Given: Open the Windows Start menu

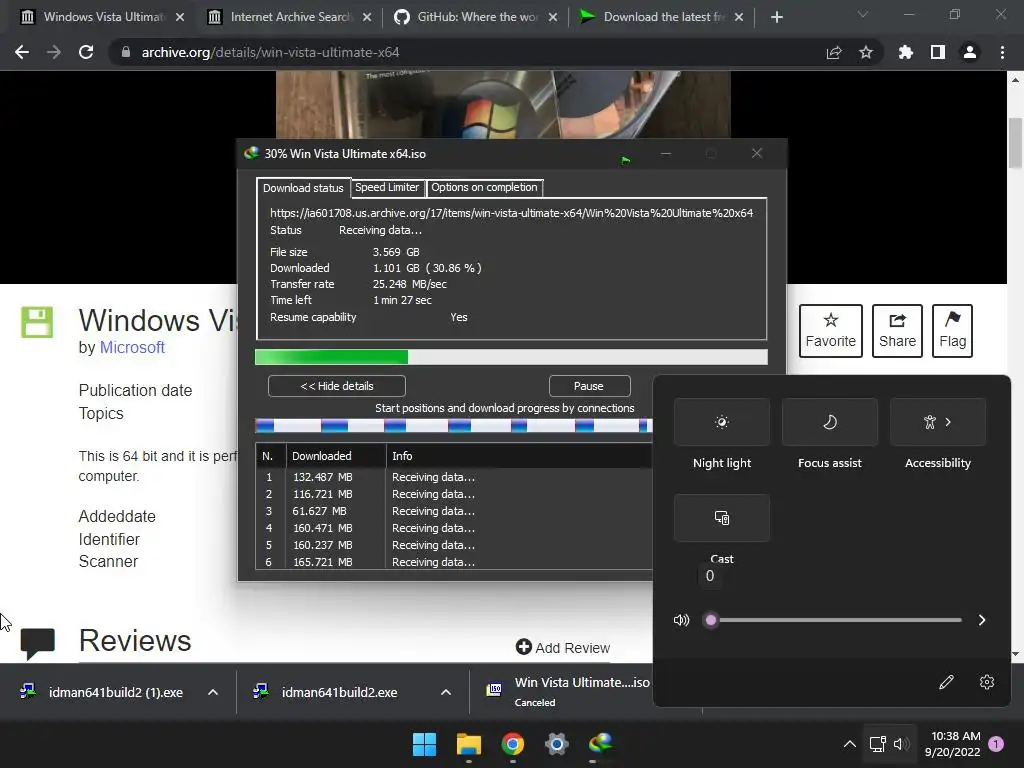Looking at the screenshot, I should [x=424, y=744].
